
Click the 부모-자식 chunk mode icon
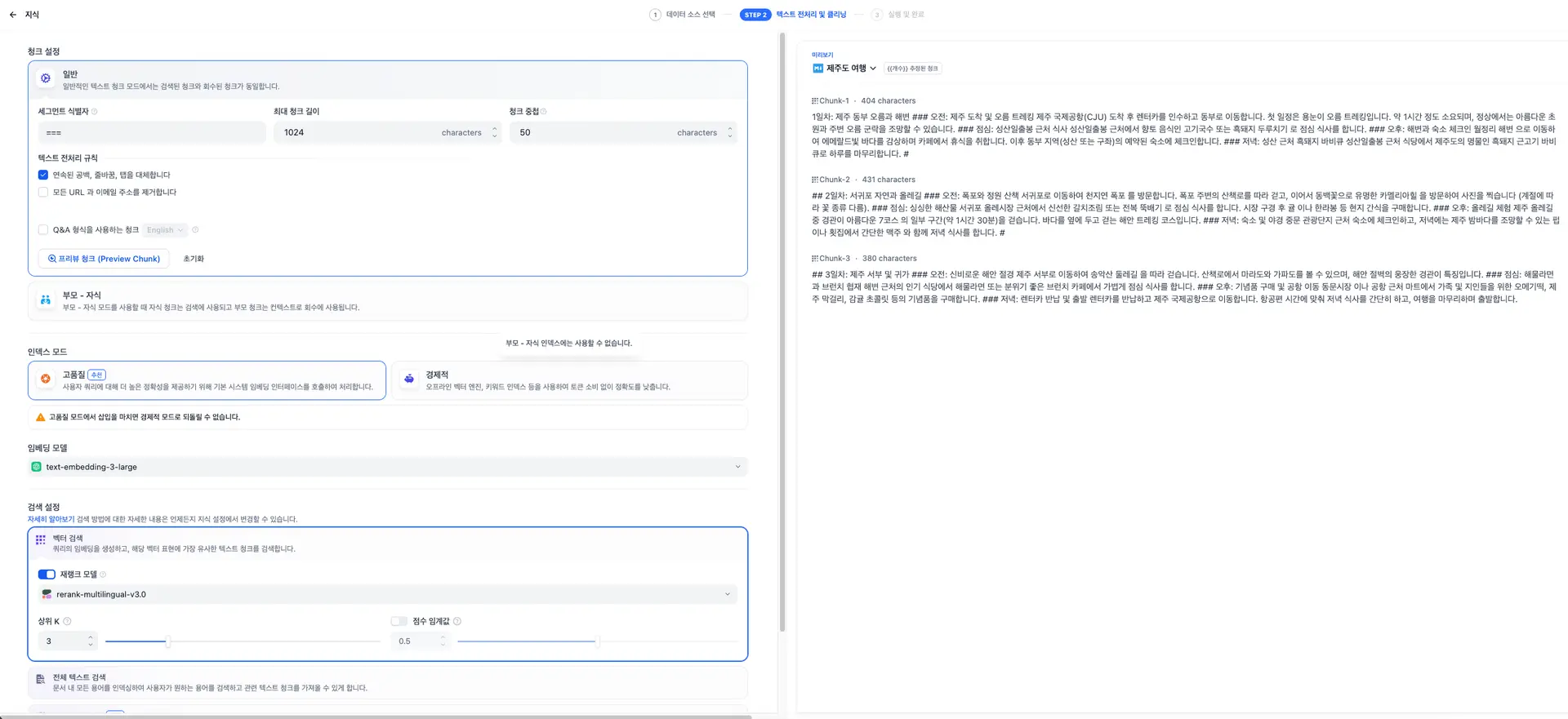pos(46,300)
